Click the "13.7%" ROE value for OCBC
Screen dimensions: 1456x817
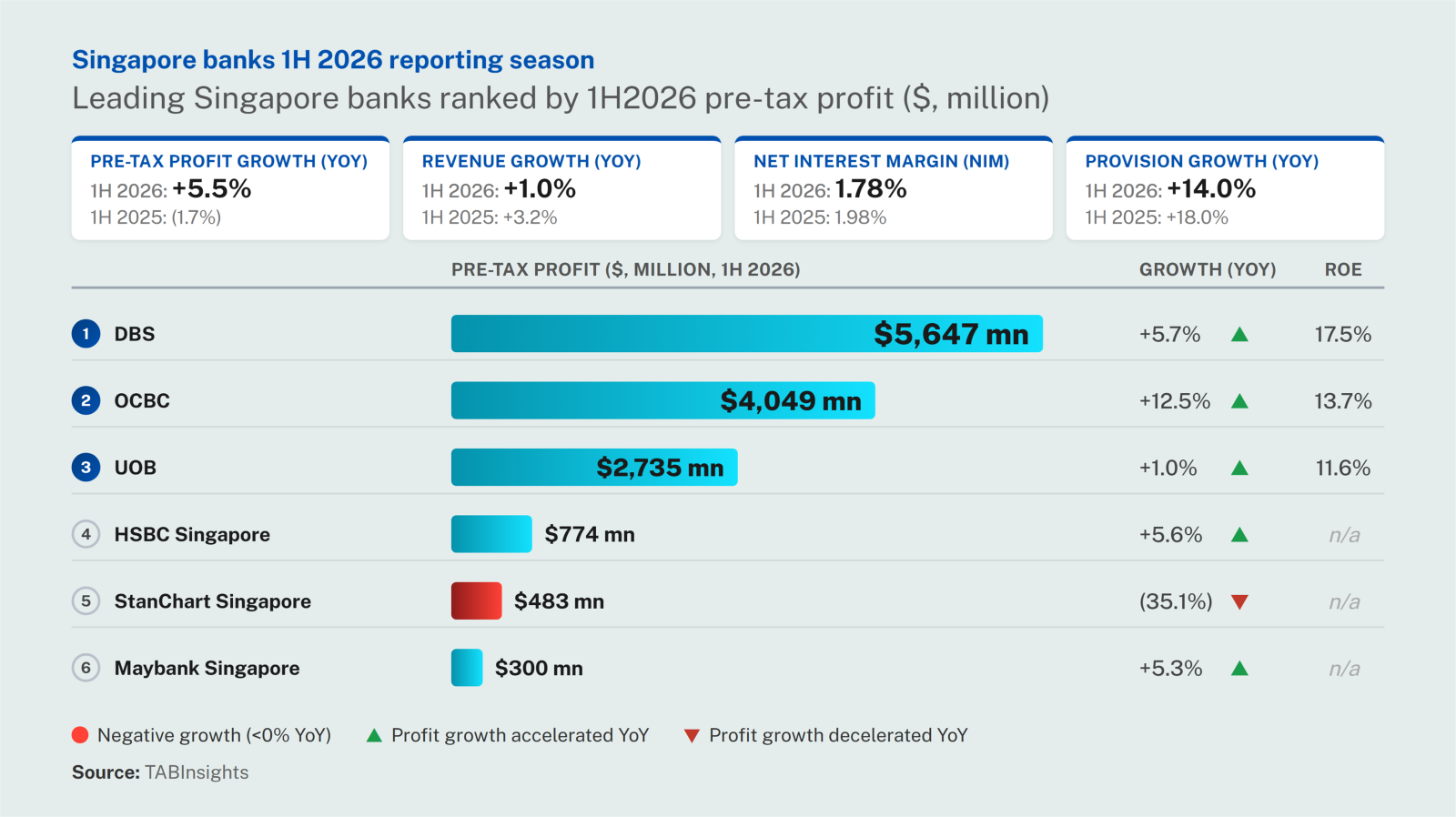coord(1343,401)
